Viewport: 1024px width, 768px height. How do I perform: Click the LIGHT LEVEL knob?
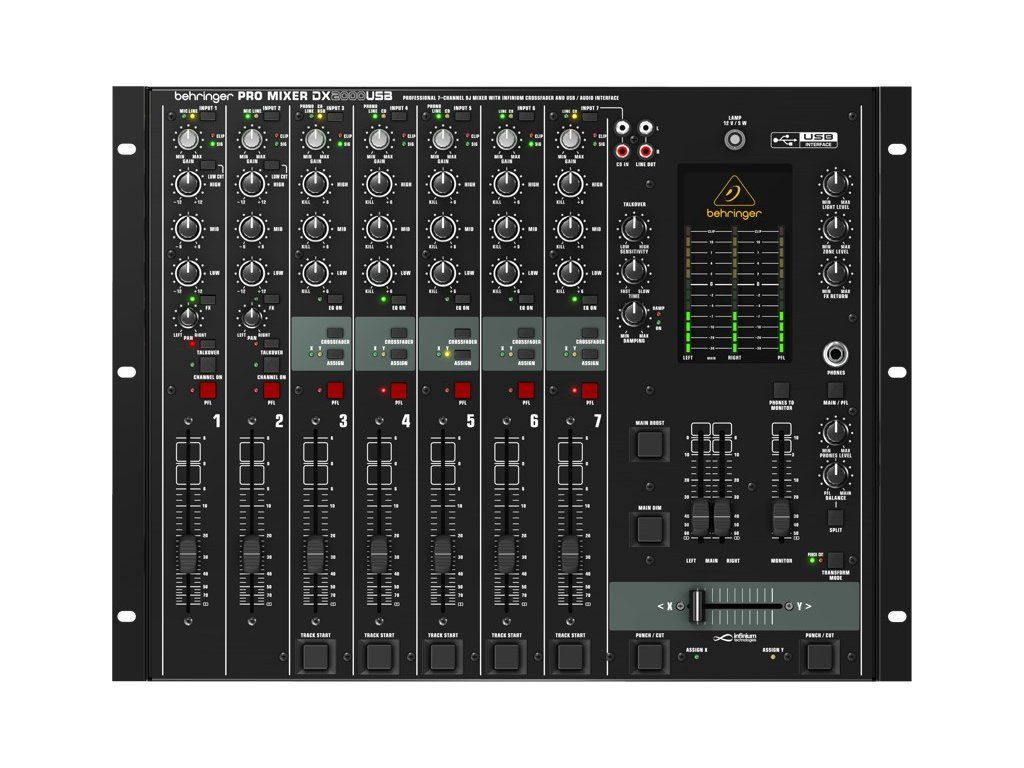pyautogui.click(x=835, y=184)
